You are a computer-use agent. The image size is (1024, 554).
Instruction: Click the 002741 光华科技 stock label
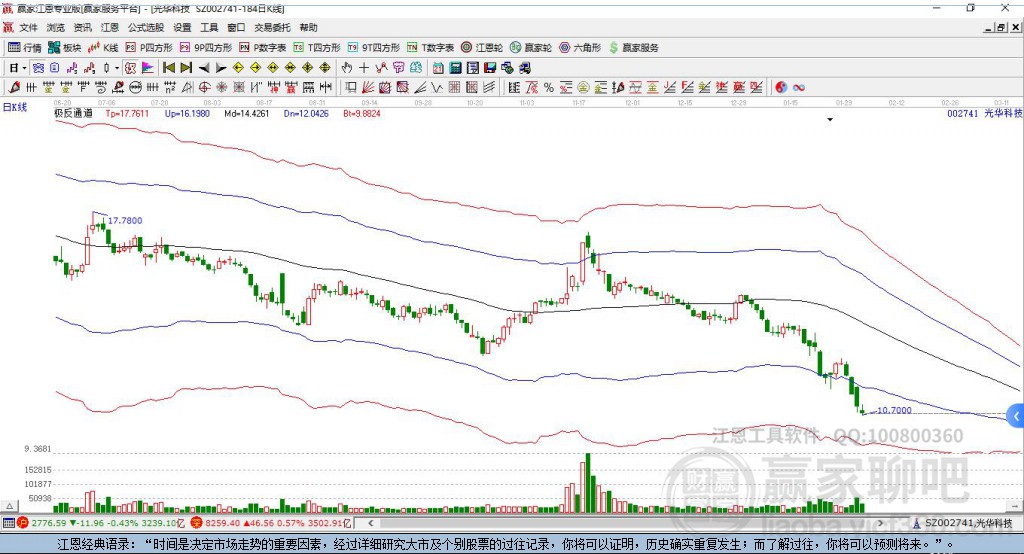pyautogui.click(x=984, y=113)
